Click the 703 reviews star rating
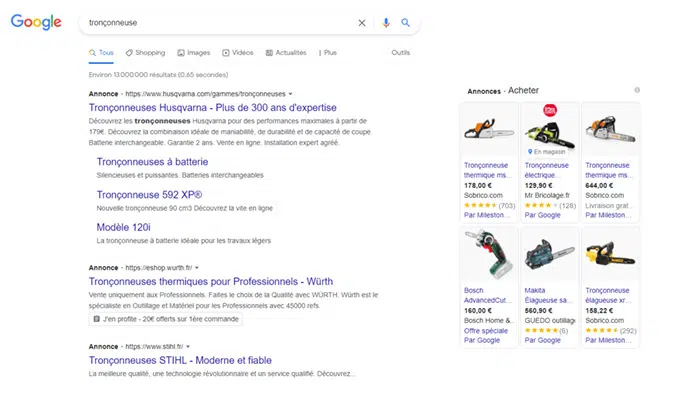 [x=490, y=205]
